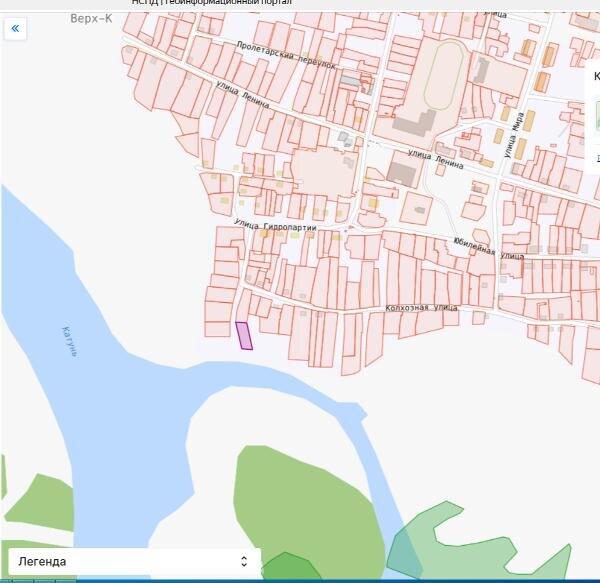Click the улица Мира label
The image size is (600, 583).
pos(514,135)
